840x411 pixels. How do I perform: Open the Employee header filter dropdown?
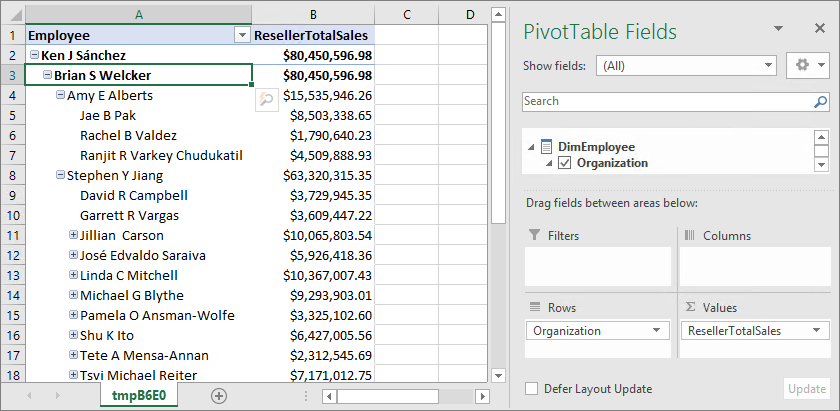coord(243,36)
